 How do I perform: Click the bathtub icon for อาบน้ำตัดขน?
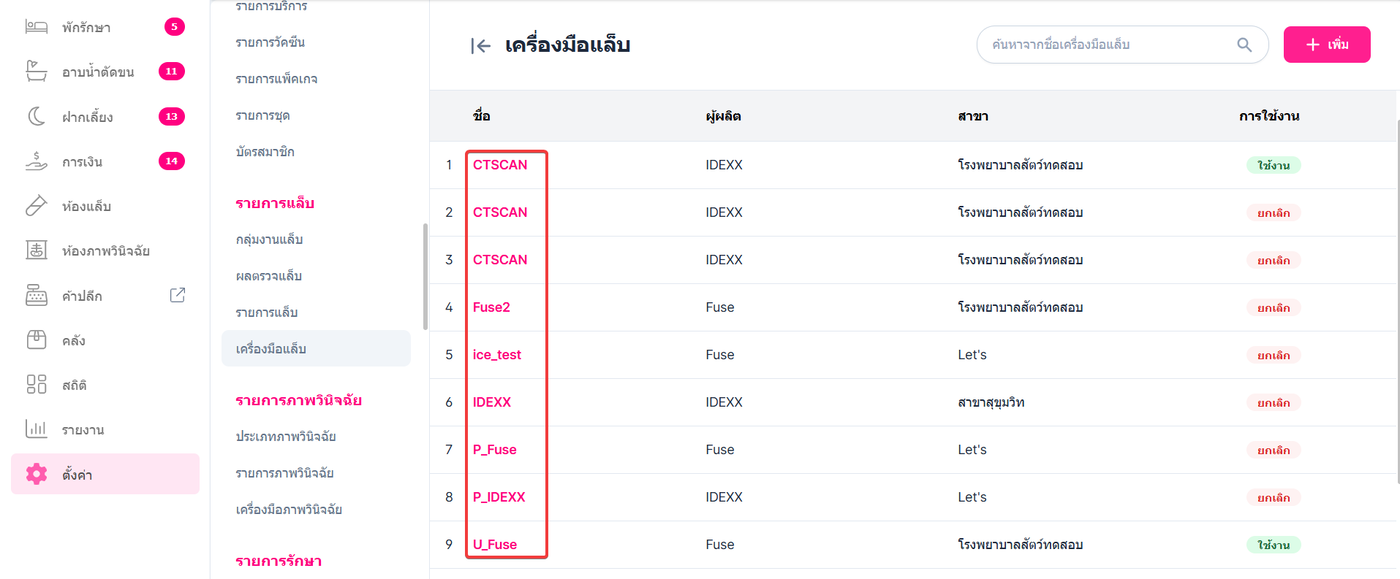37,72
